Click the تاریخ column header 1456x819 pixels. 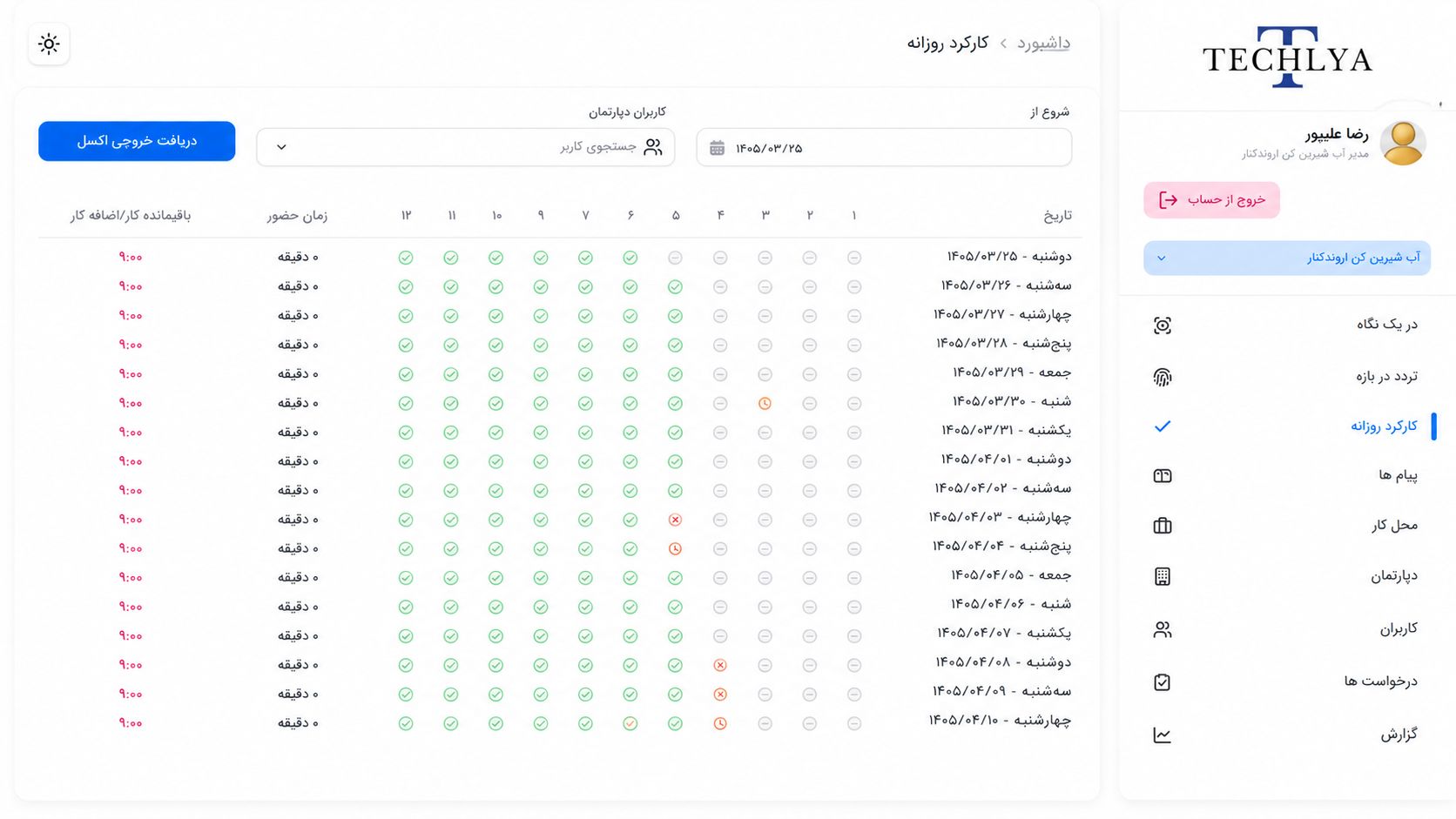click(1057, 215)
